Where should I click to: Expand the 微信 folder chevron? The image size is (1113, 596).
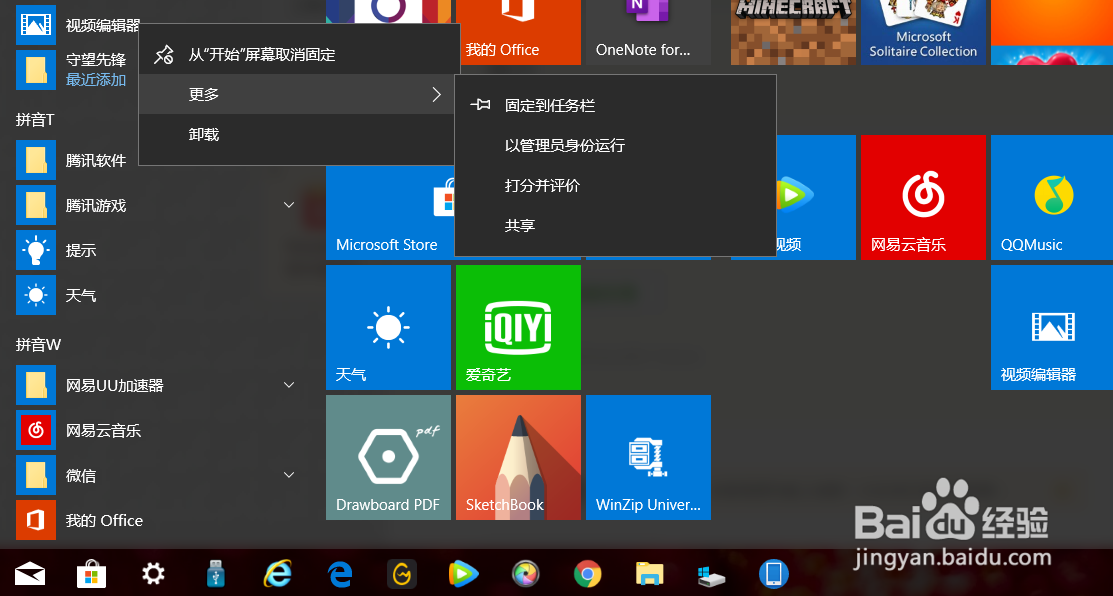tap(289, 475)
